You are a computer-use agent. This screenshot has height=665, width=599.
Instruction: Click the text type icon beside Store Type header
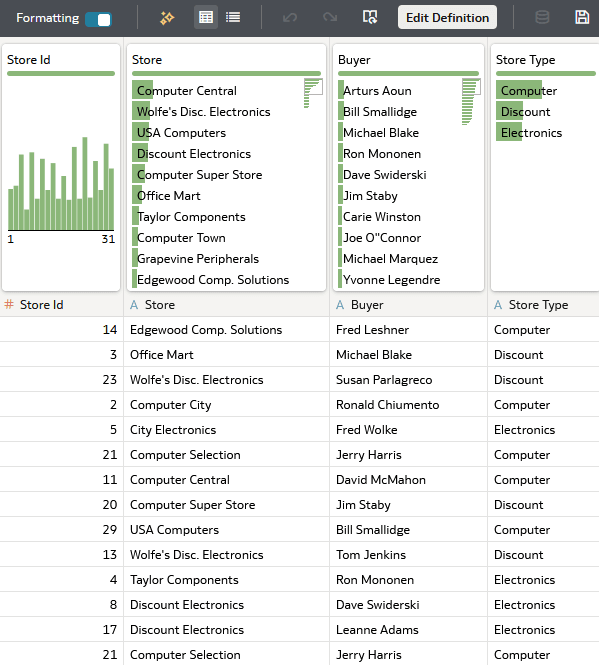[498, 305]
